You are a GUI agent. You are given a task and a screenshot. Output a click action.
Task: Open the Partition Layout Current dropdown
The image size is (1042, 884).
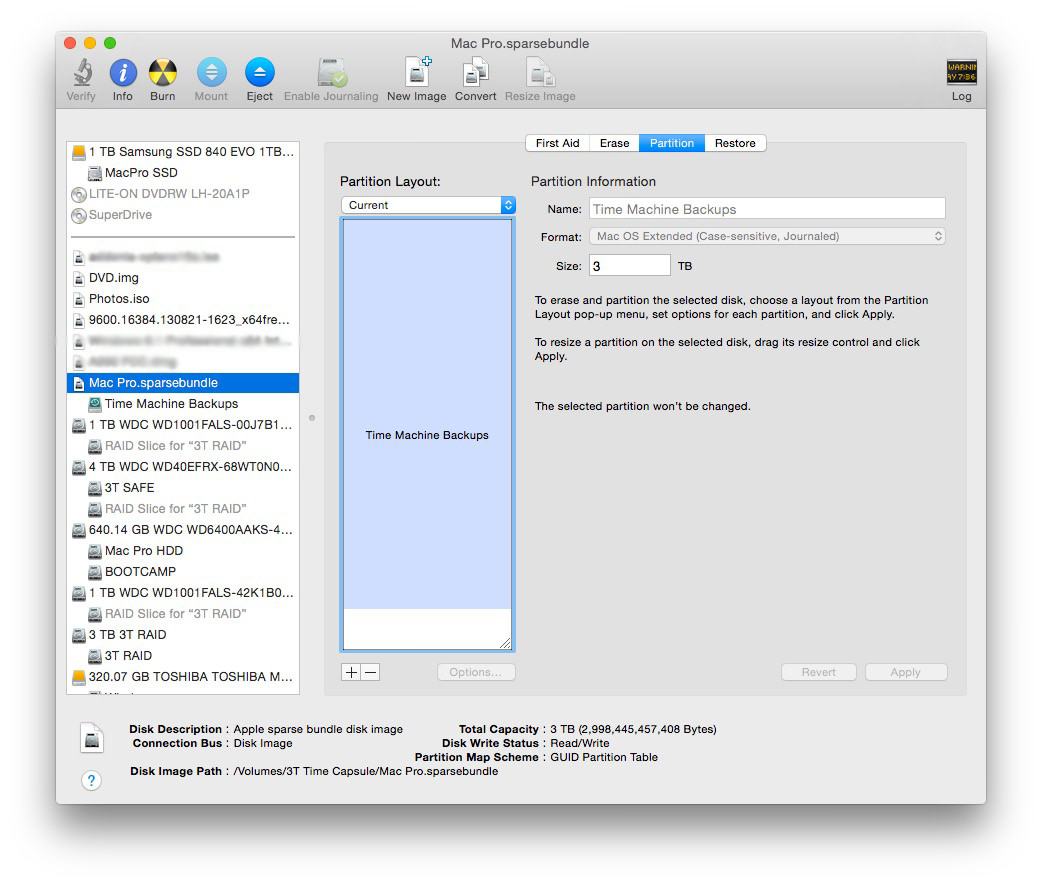pyautogui.click(x=429, y=205)
